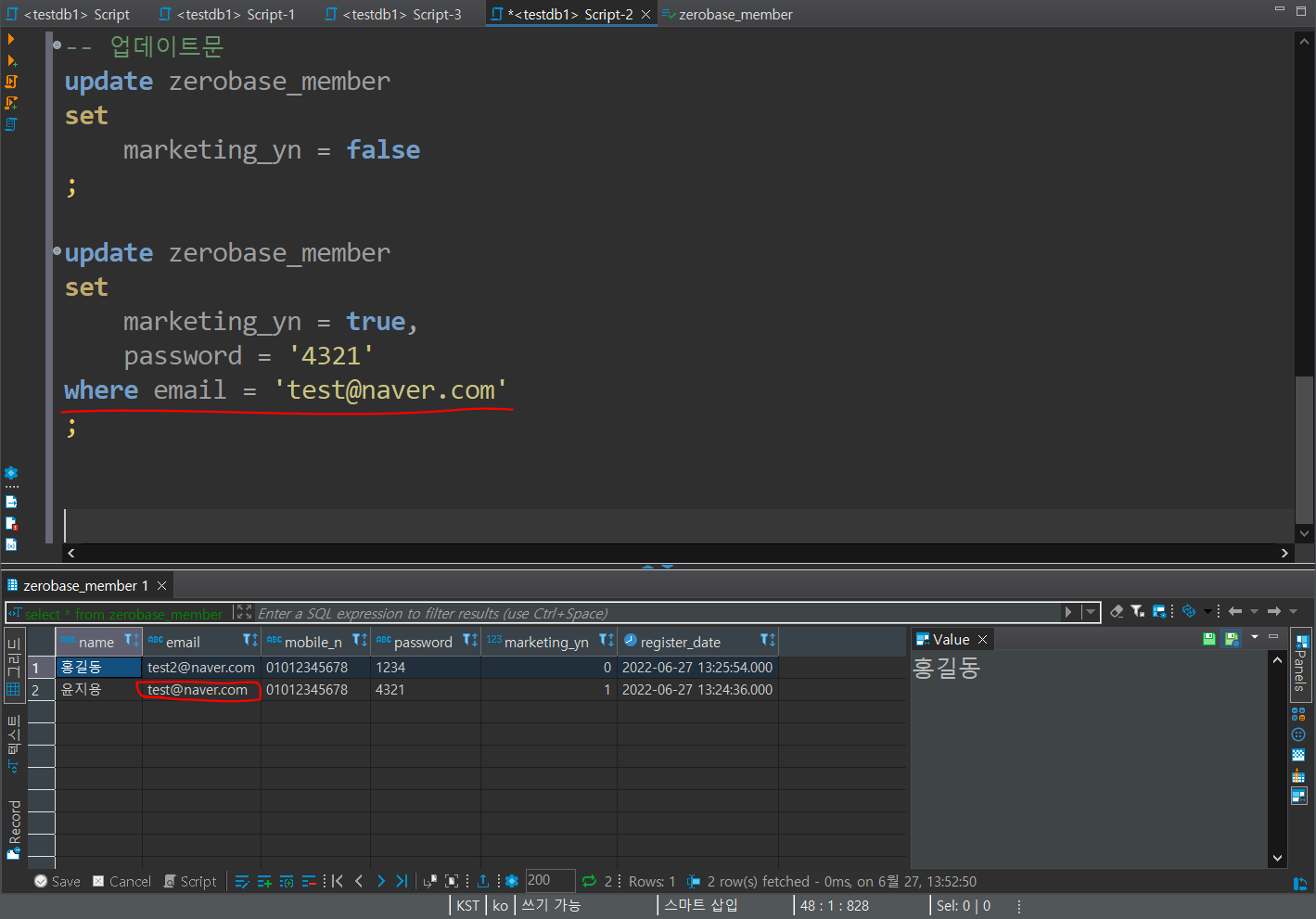Open refresh options black dropdown arrow
Viewport: 1316px width, 919px height.
1207,611
